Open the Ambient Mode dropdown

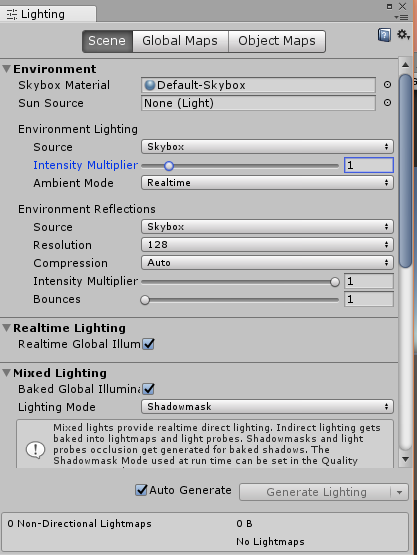coord(267,183)
